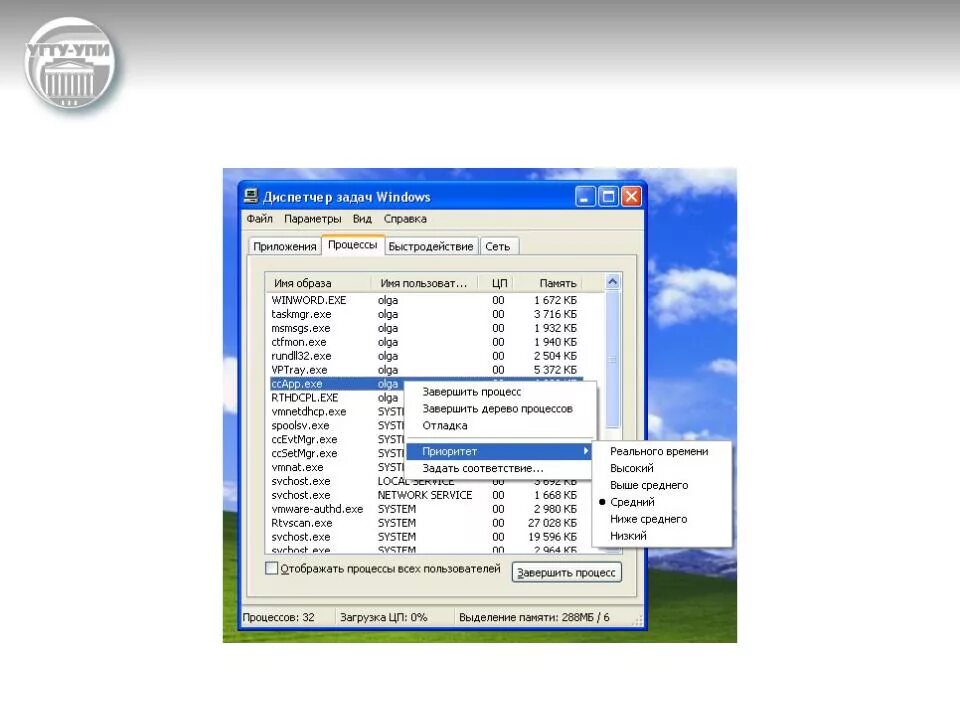Select the WINWORD.EXE process row
Screen dimensions: 960x720
[x=426, y=300]
